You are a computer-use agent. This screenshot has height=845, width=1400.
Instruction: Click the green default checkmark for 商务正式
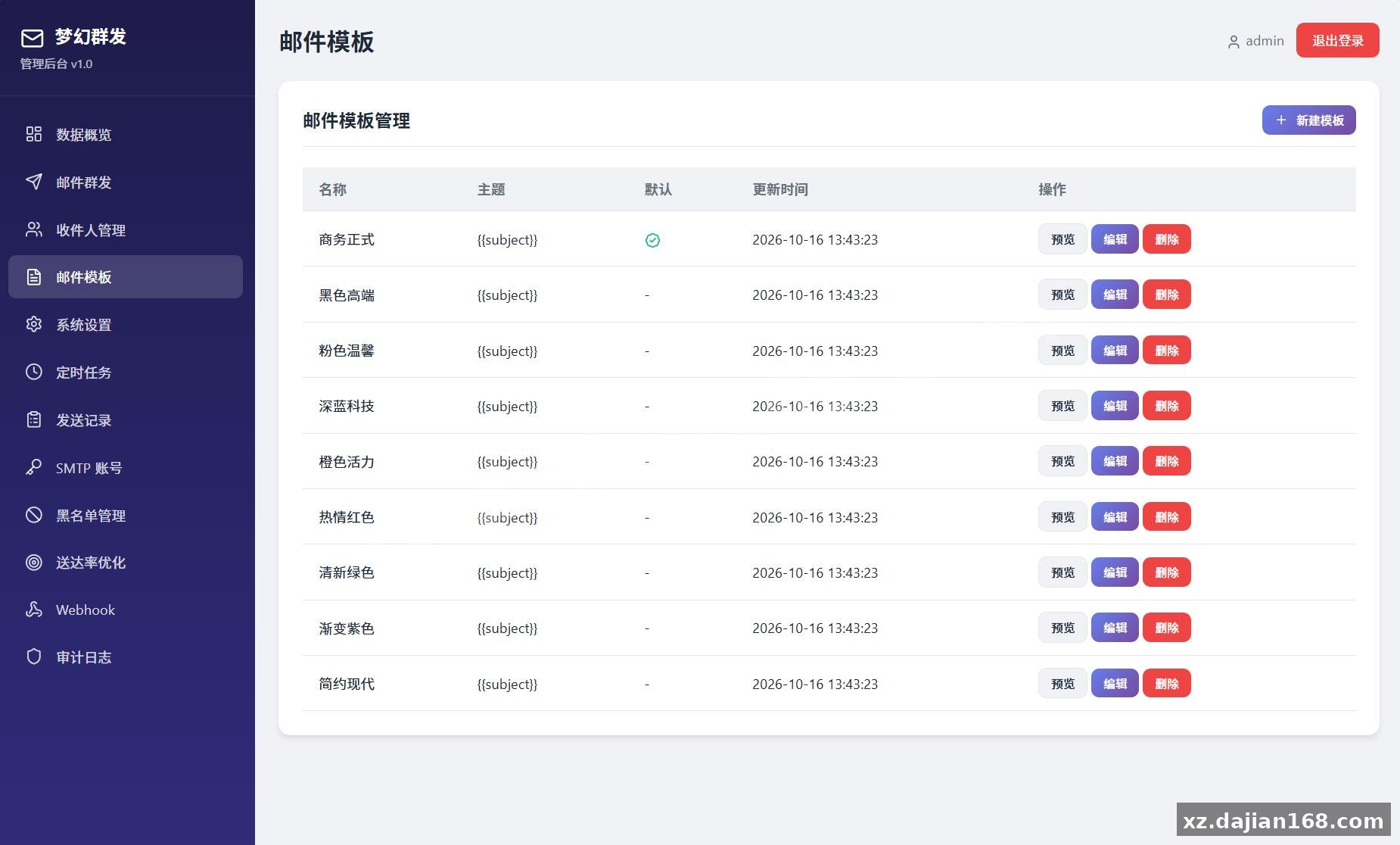click(x=652, y=240)
